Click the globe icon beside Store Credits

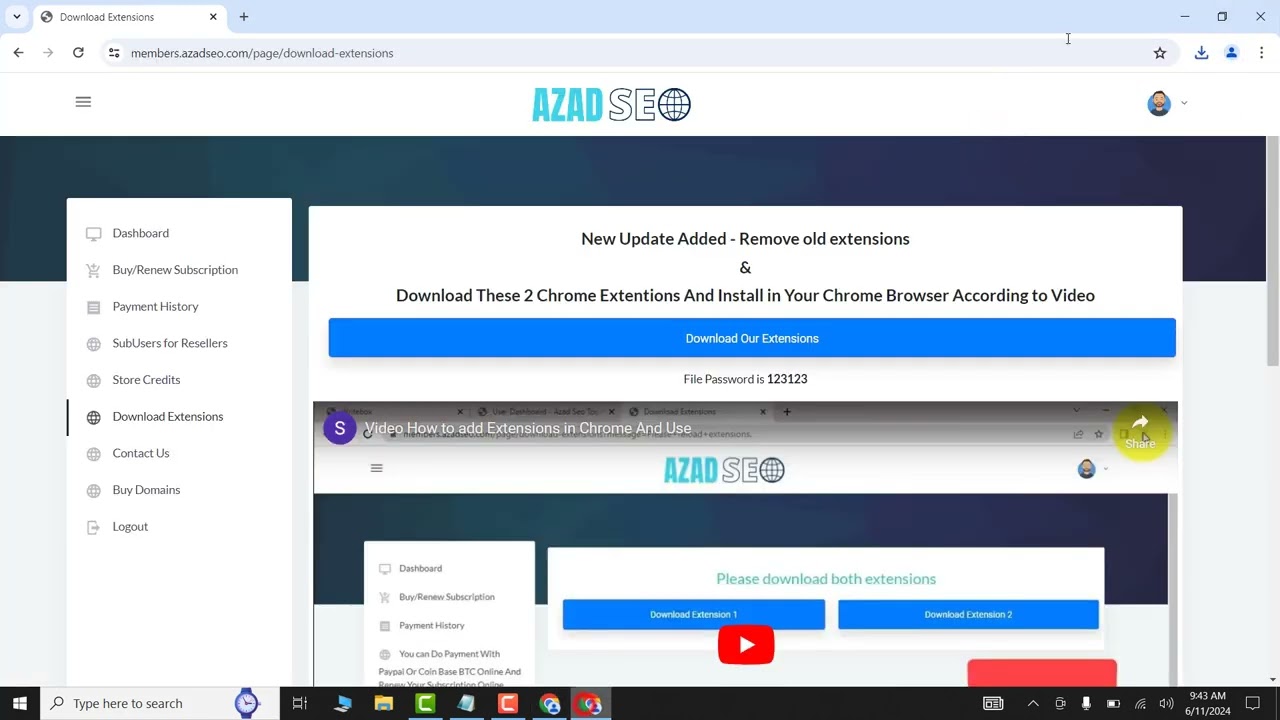tap(93, 381)
